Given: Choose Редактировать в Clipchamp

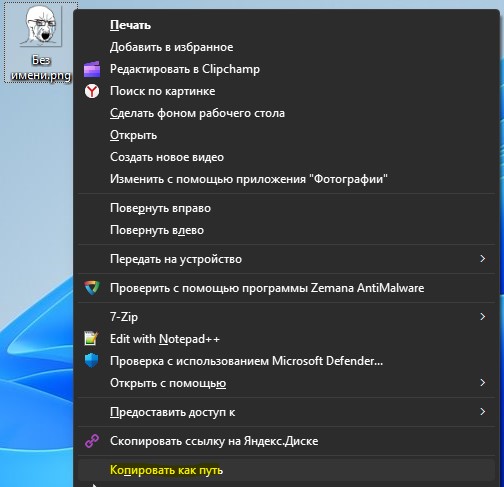Looking at the screenshot, I should click(286, 69).
